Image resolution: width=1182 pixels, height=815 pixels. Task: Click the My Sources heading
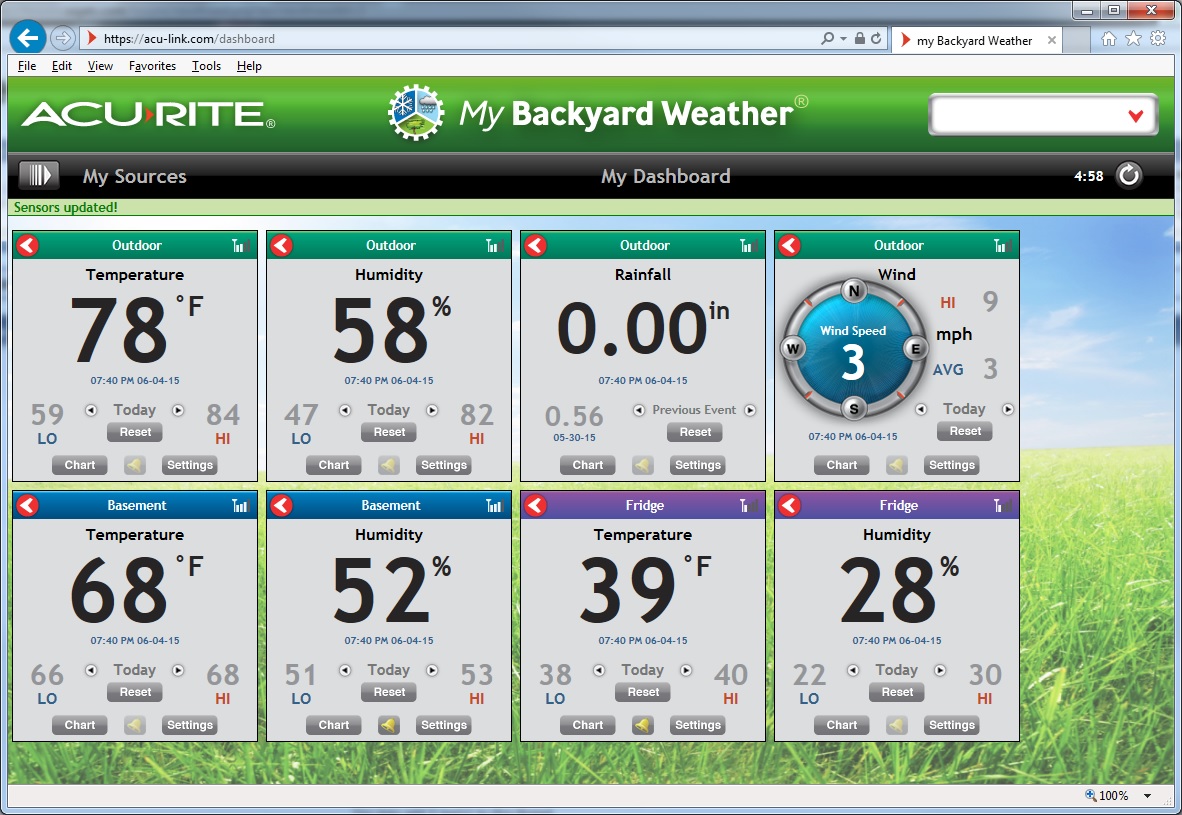pos(134,176)
